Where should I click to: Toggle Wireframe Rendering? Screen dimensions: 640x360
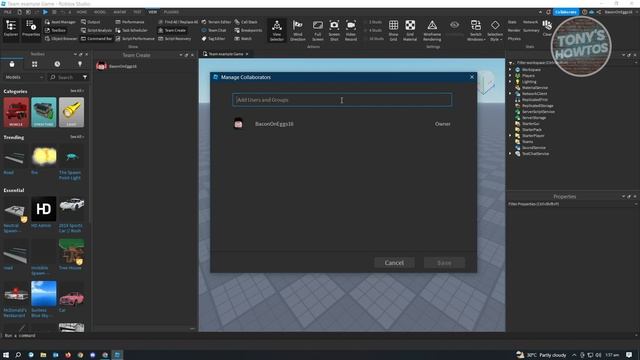(432, 30)
